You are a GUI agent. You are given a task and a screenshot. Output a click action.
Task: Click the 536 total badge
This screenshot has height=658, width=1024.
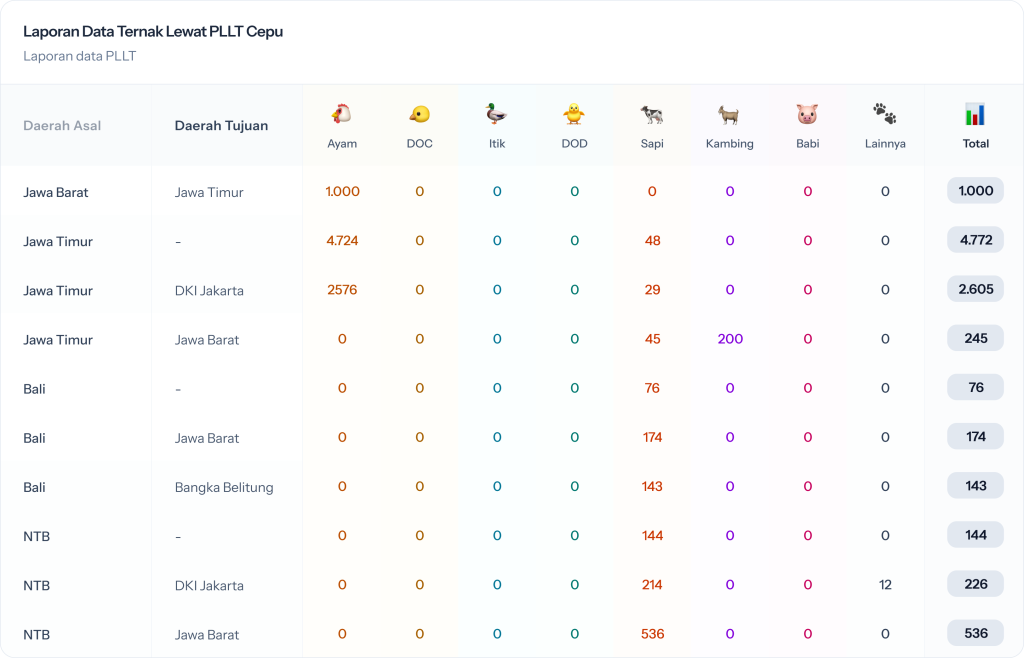(975, 633)
